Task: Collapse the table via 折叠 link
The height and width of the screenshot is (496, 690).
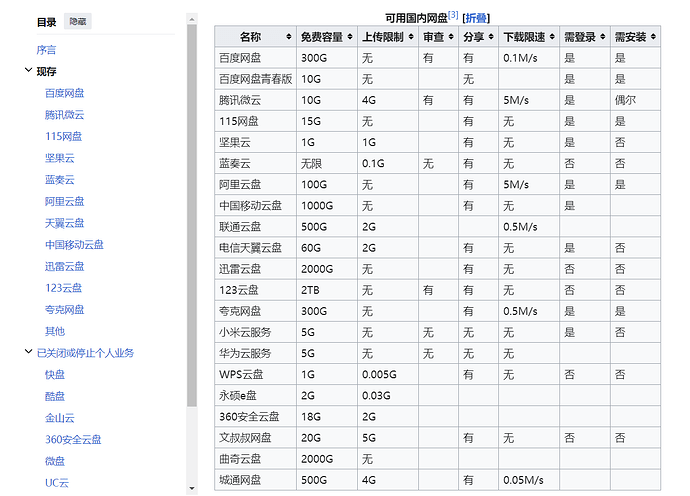Action: (x=476, y=18)
